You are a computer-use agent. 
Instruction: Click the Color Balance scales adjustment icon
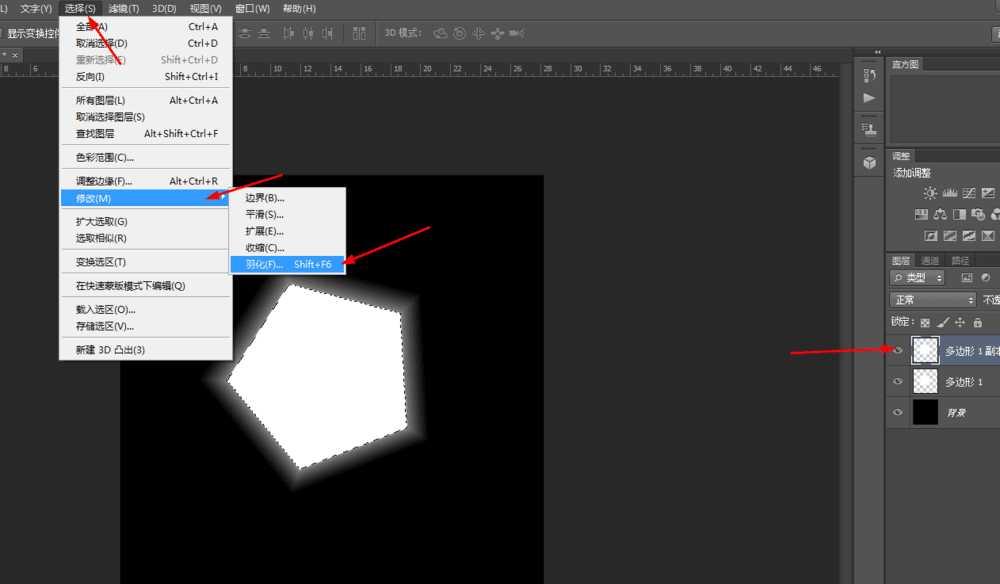point(940,214)
